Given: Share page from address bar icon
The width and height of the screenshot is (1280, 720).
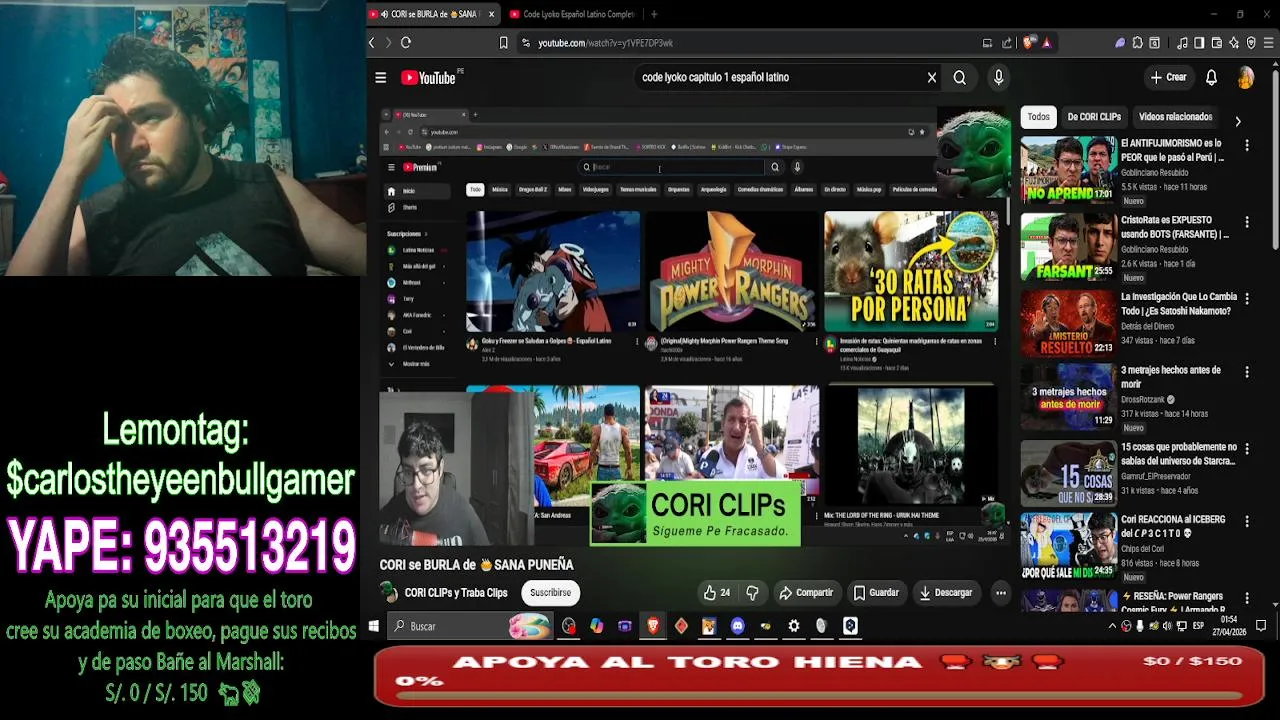Looking at the screenshot, I should (x=1007, y=43).
